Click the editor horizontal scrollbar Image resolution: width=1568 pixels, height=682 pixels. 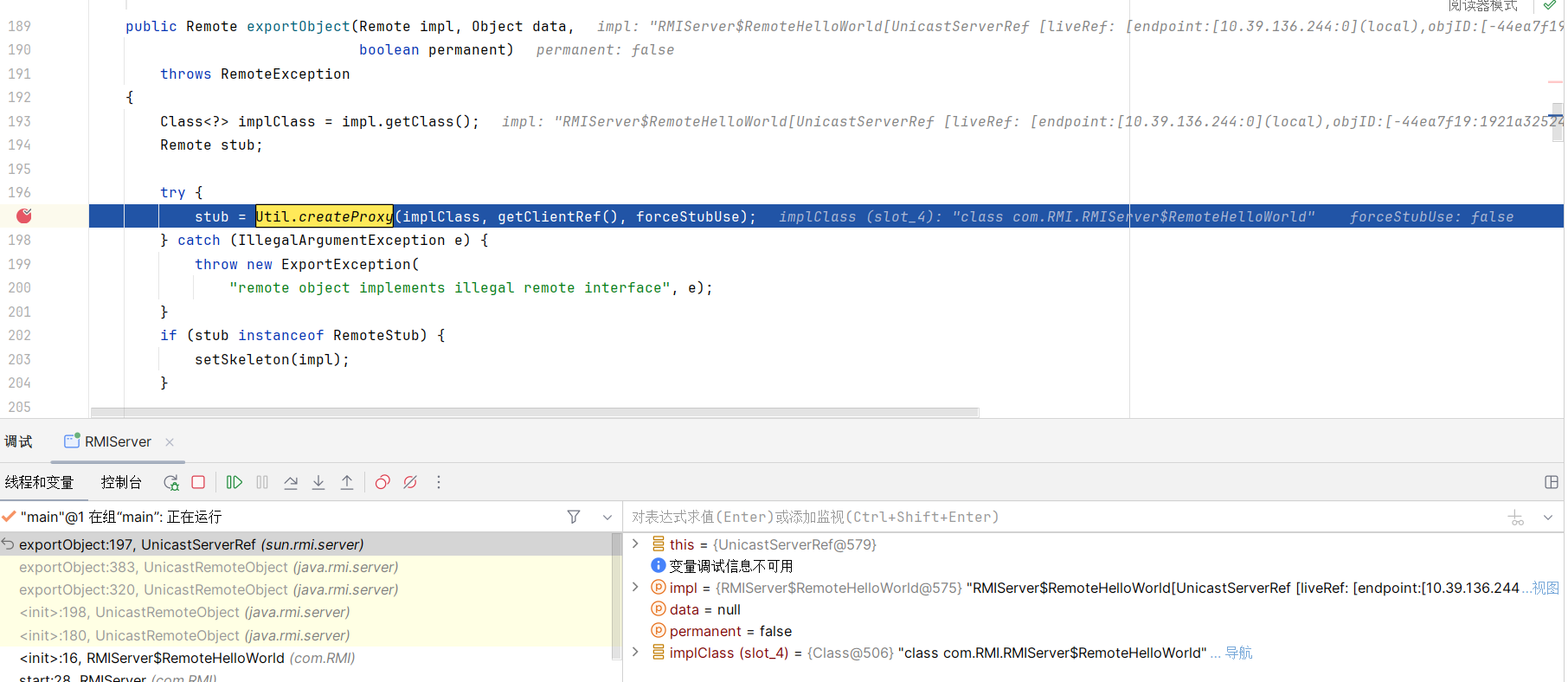tap(535, 412)
